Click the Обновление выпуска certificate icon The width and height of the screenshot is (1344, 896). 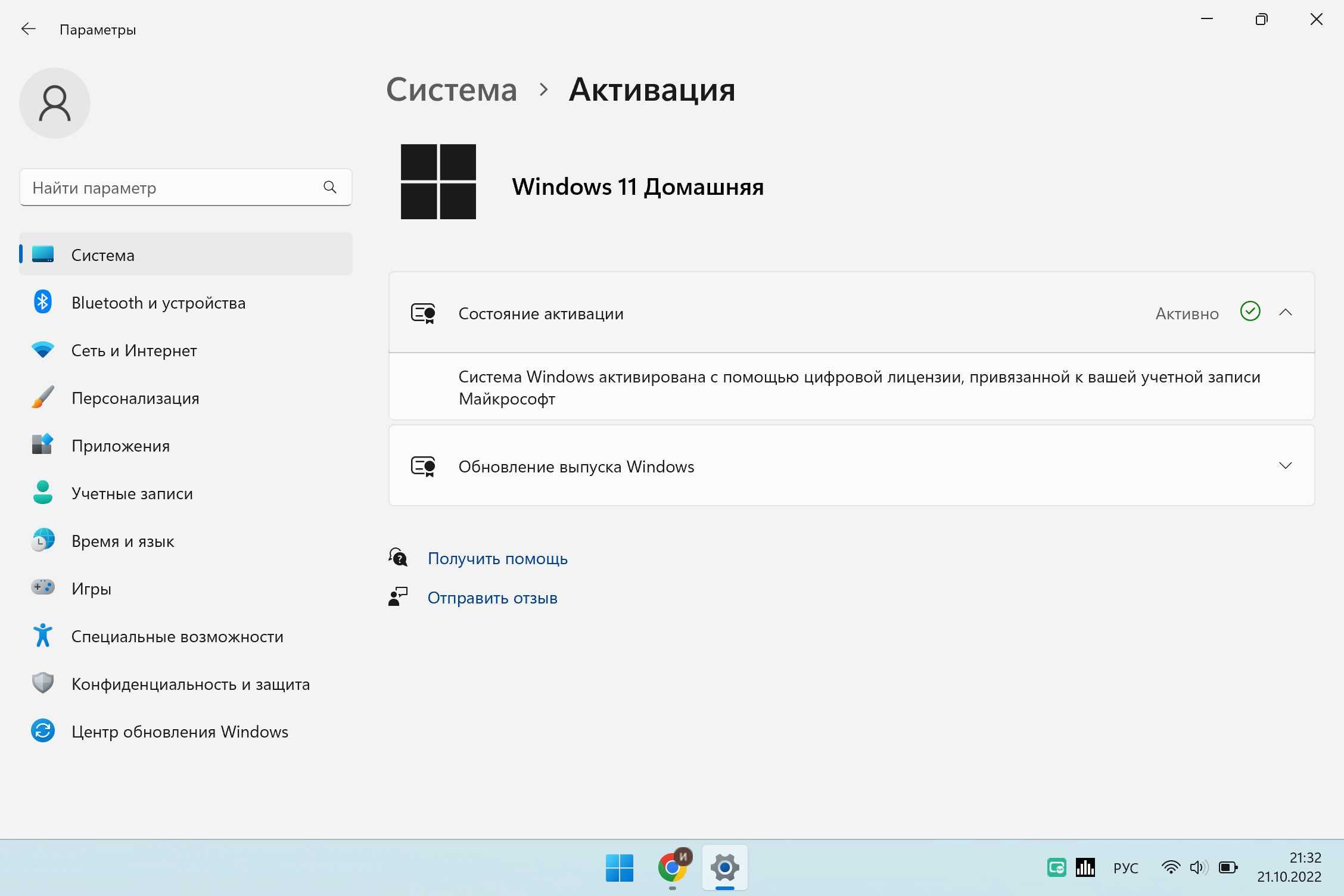pyautogui.click(x=423, y=466)
